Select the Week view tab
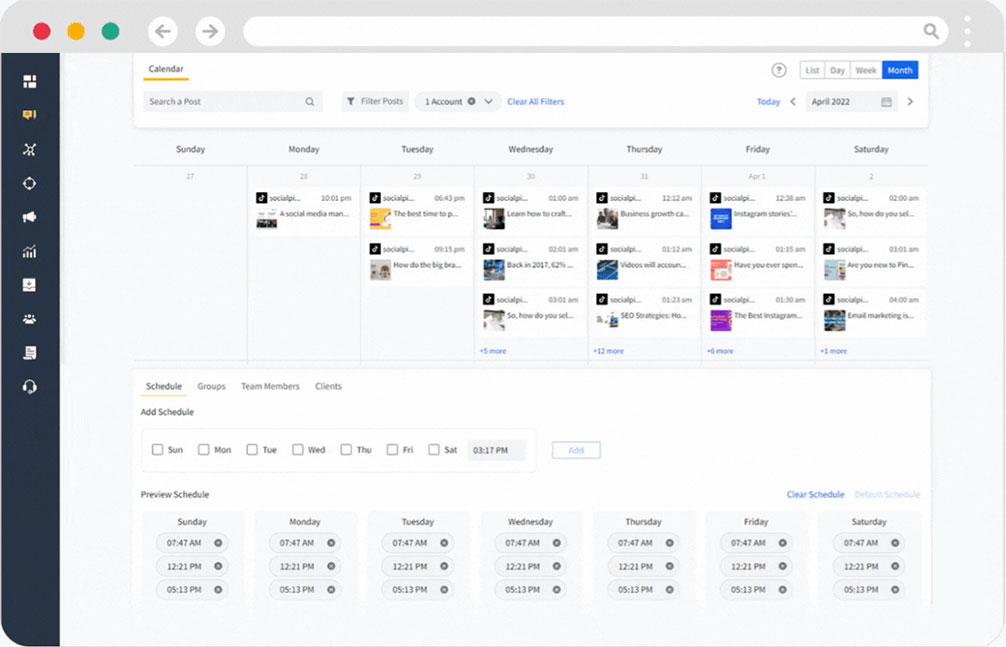Image resolution: width=1006 pixels, height=647 pixels. [x=866, y=70]
